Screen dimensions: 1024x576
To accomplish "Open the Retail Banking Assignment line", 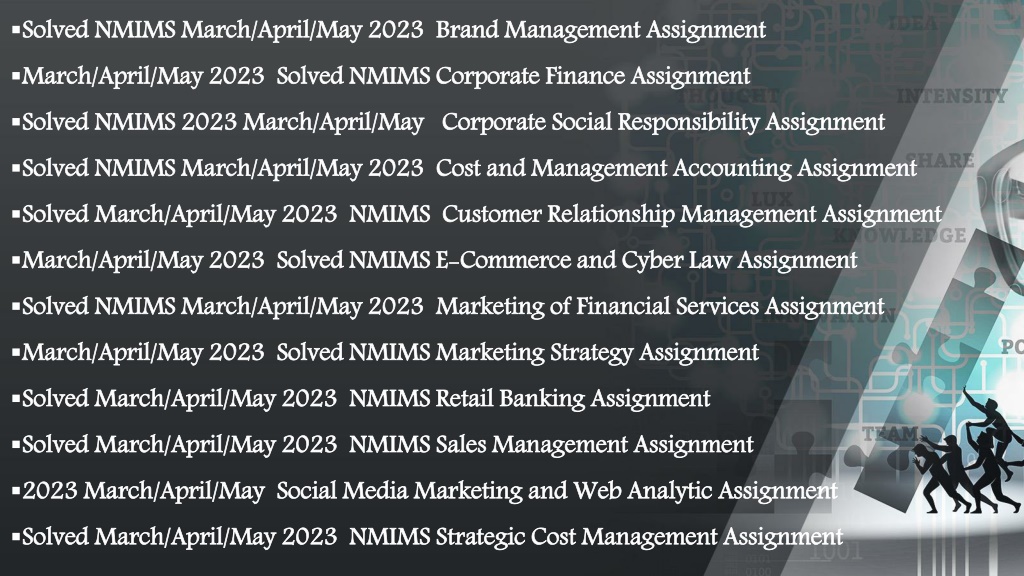I will tap(361, 399).
